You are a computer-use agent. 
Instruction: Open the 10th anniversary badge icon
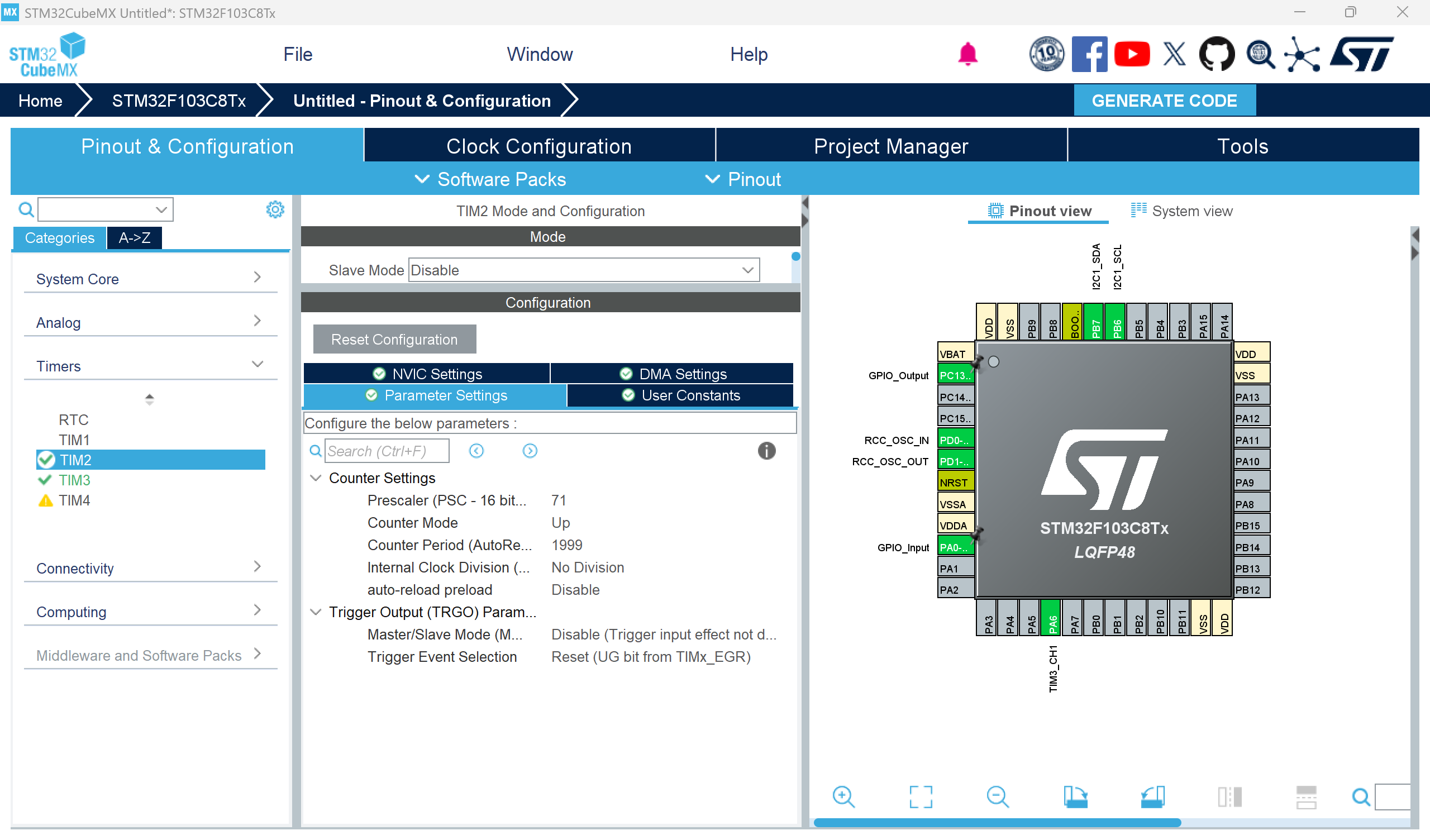click(1046, 55)
